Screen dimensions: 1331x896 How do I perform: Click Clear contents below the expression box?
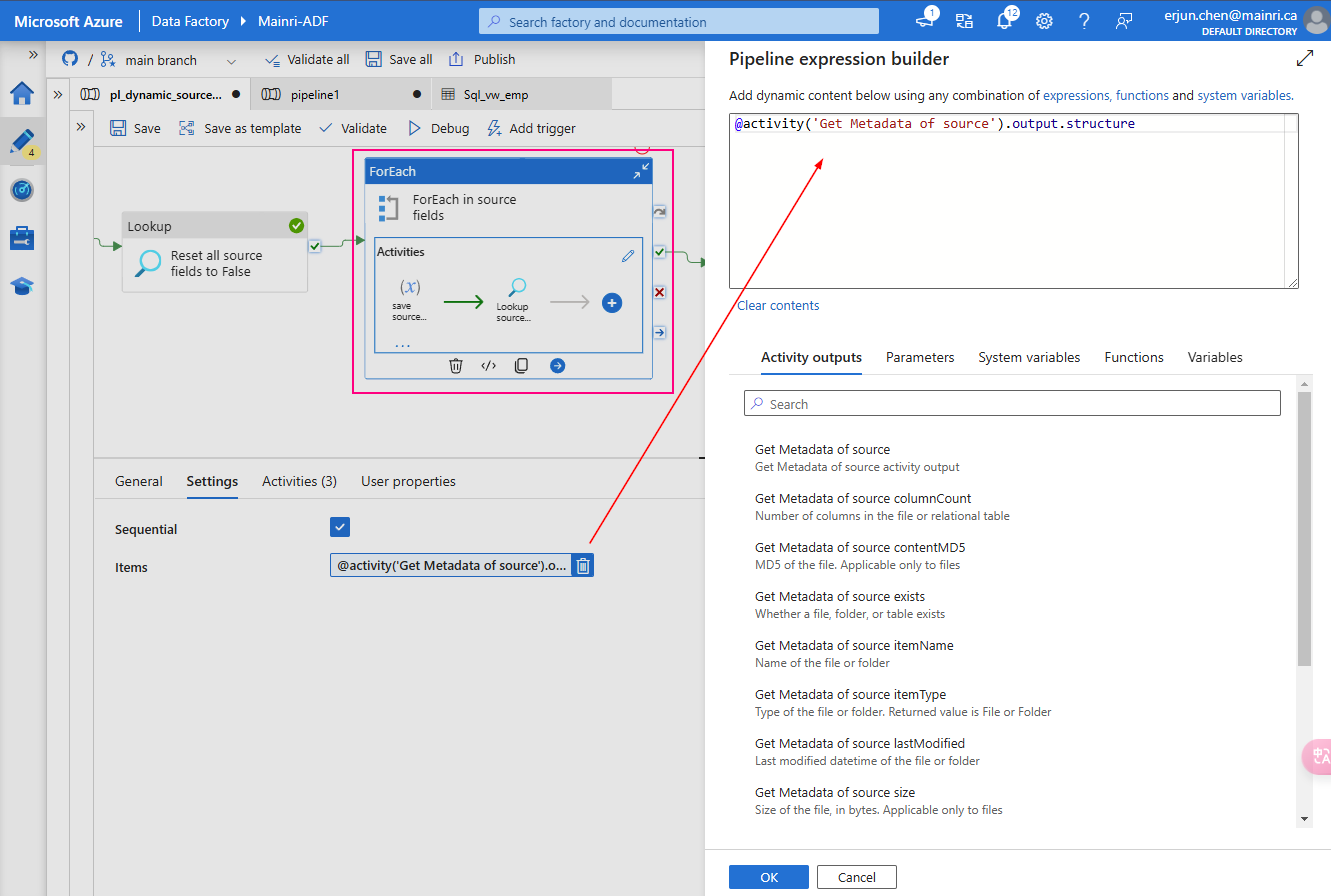[777, 305]
